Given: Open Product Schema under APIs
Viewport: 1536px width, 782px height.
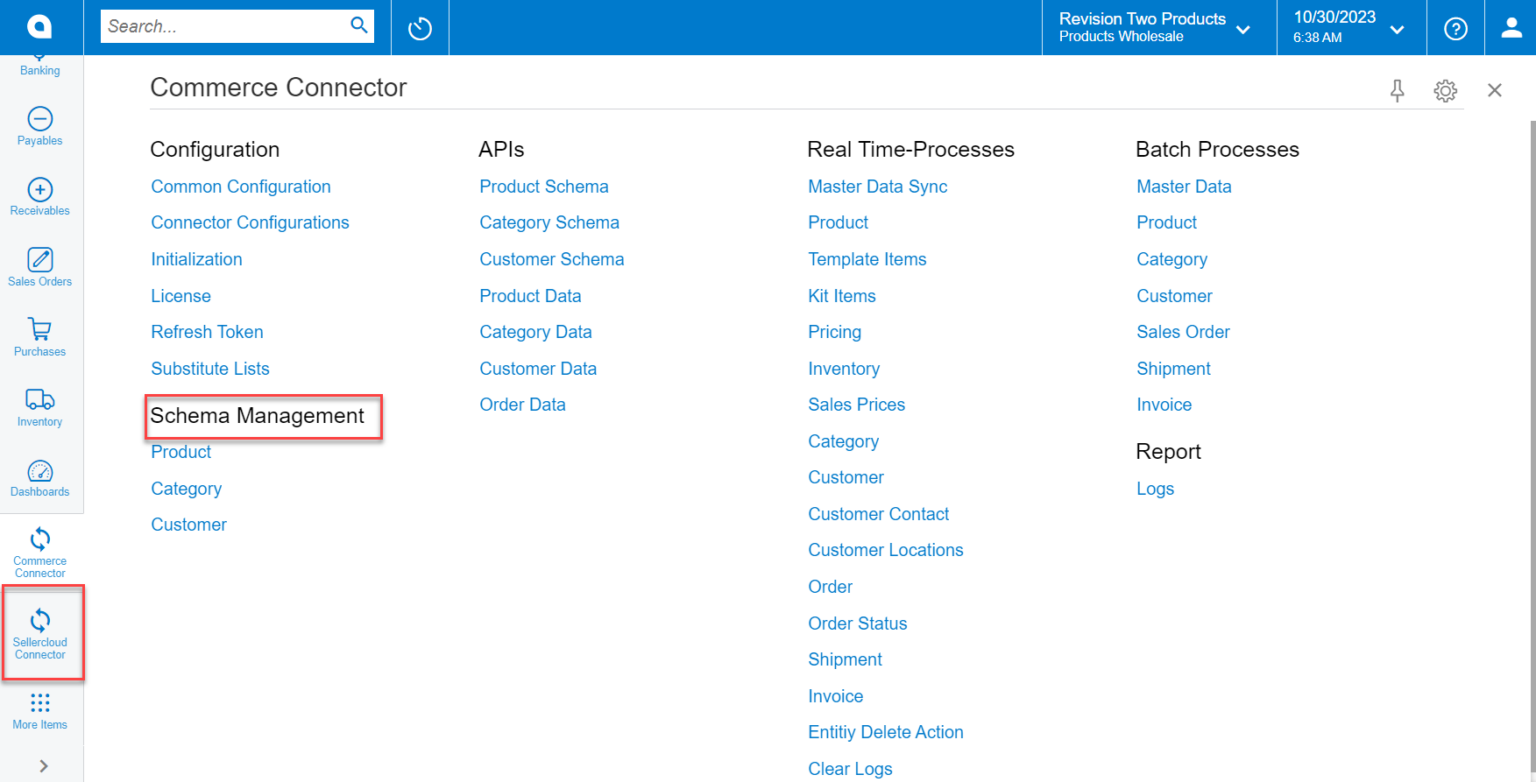Looking at the screenshot, I should click(544, 187).
